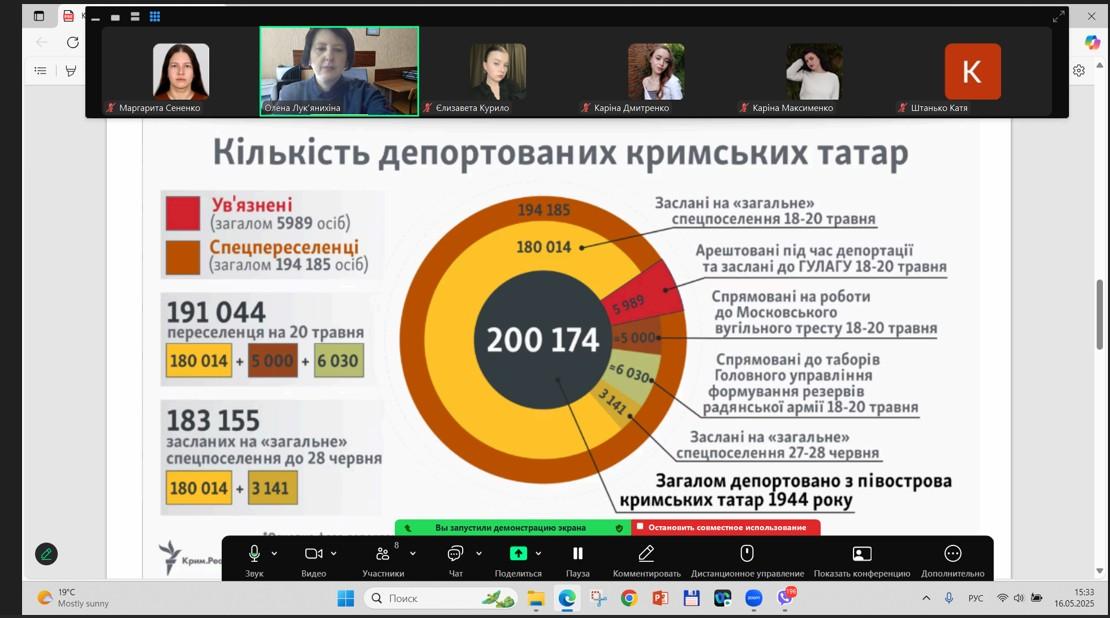Open Windows Start menu
This screenshot has width=1110, height=618.
(x=345, y=599)
